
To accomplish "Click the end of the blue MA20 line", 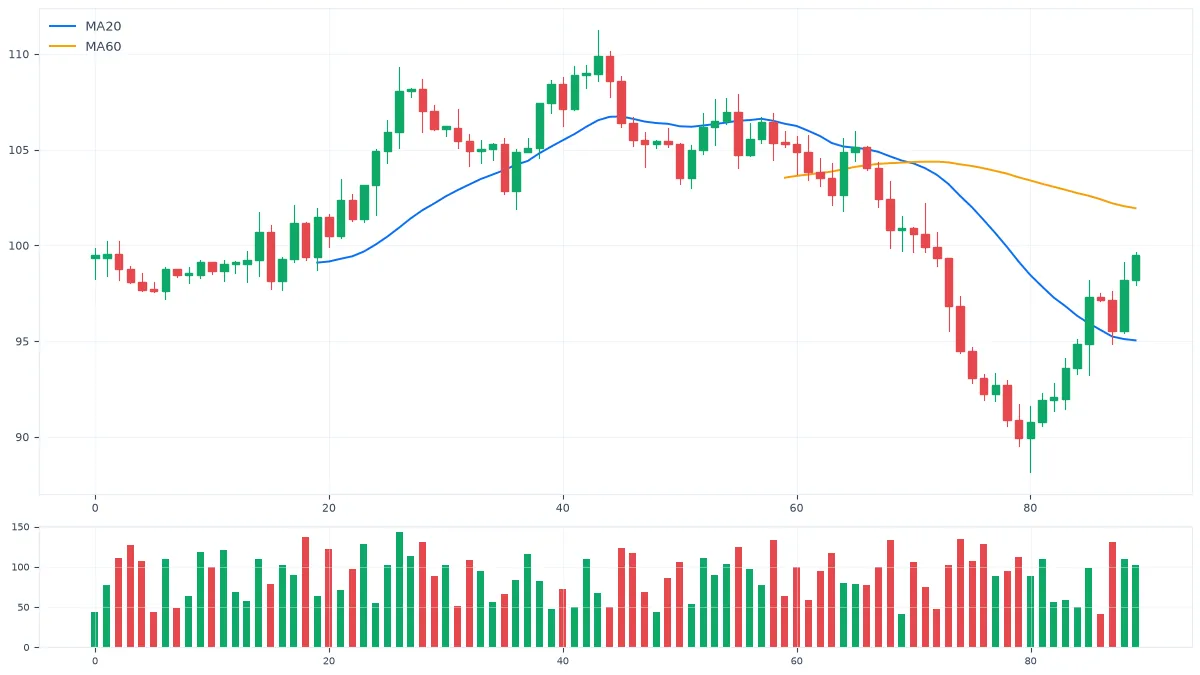I will pyautogui.click(x=1135, y=340).
